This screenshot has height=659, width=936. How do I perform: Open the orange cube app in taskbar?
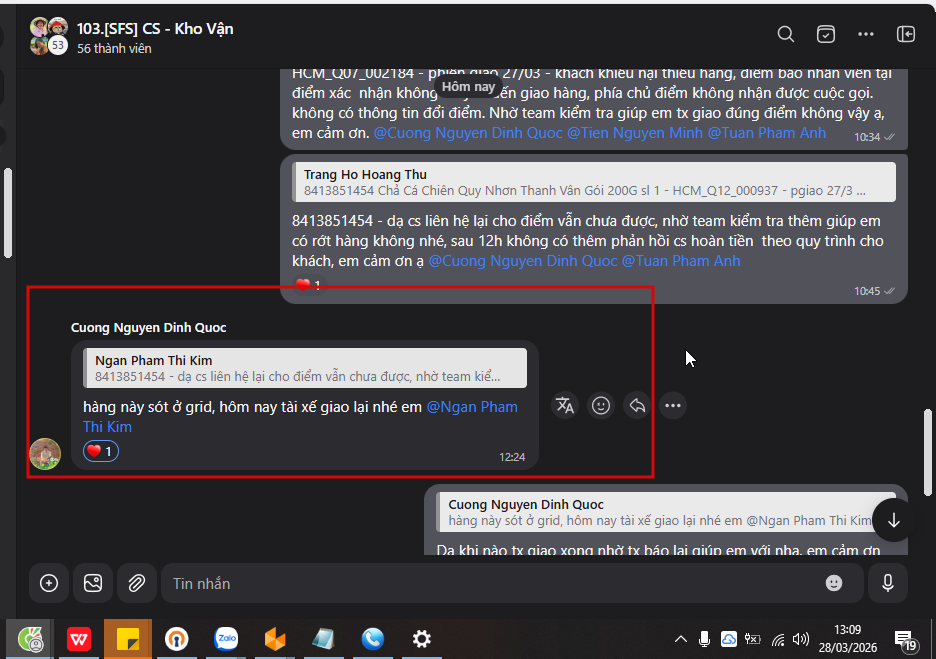[275, 639]
